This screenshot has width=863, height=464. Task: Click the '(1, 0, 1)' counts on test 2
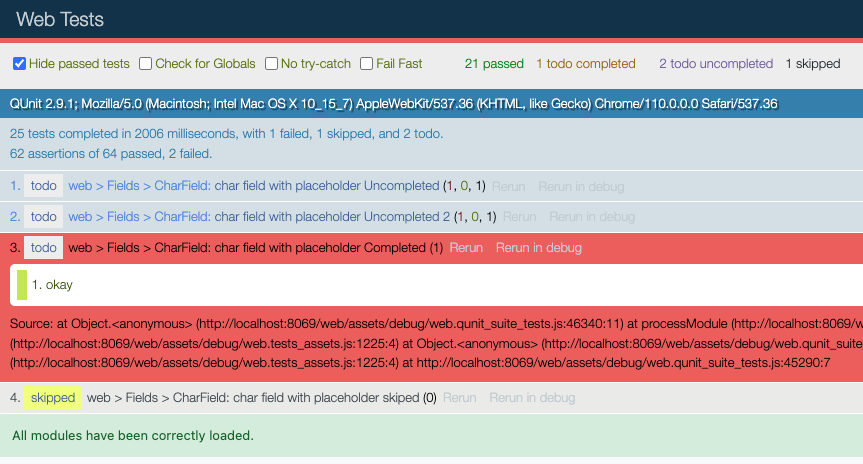pos(475,217)
